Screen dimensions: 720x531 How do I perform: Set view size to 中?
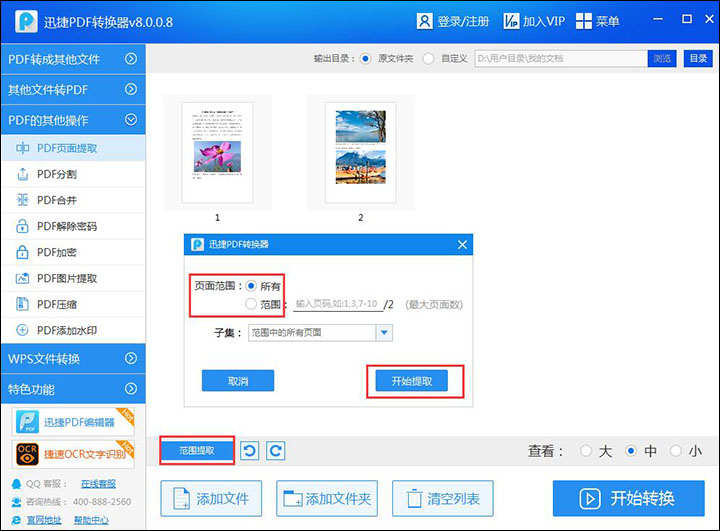click(631, 451)
